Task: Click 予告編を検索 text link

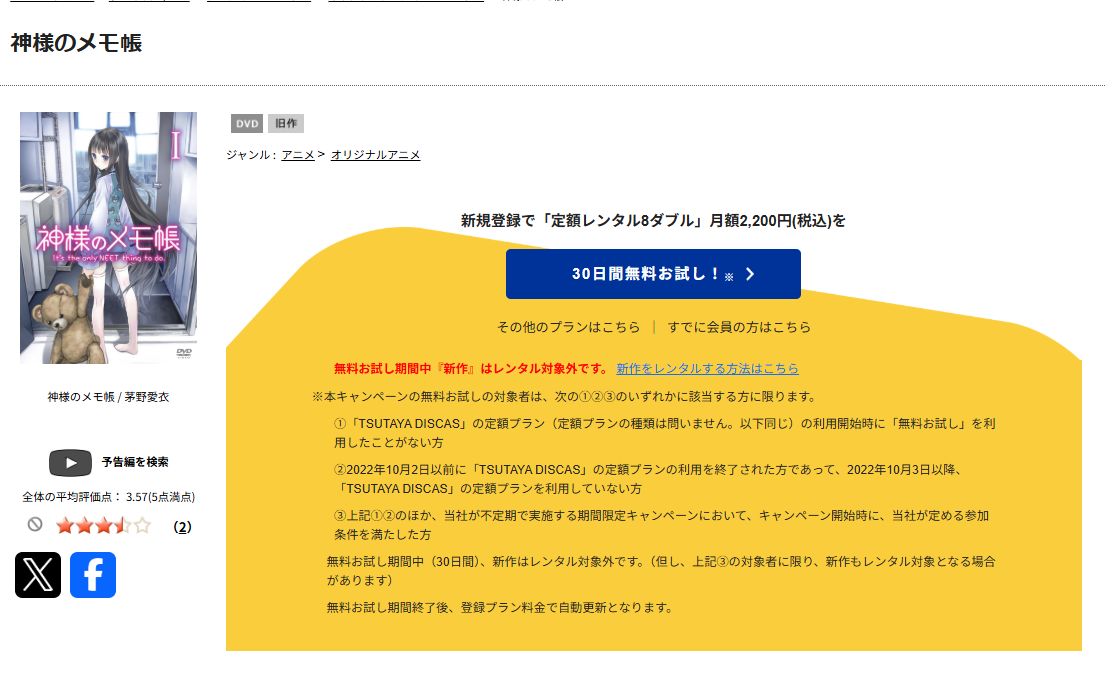Action: pos(135,462)
